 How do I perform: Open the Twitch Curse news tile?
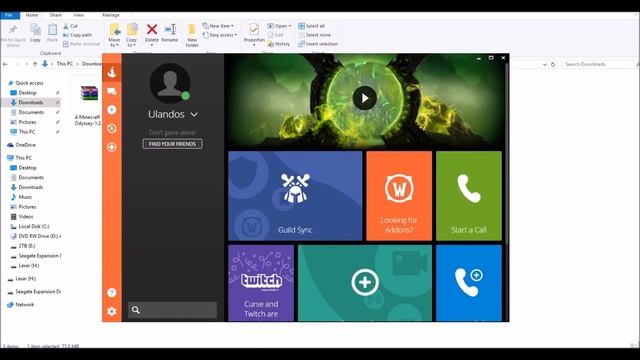pyautogui.click(x=261, y=283)
